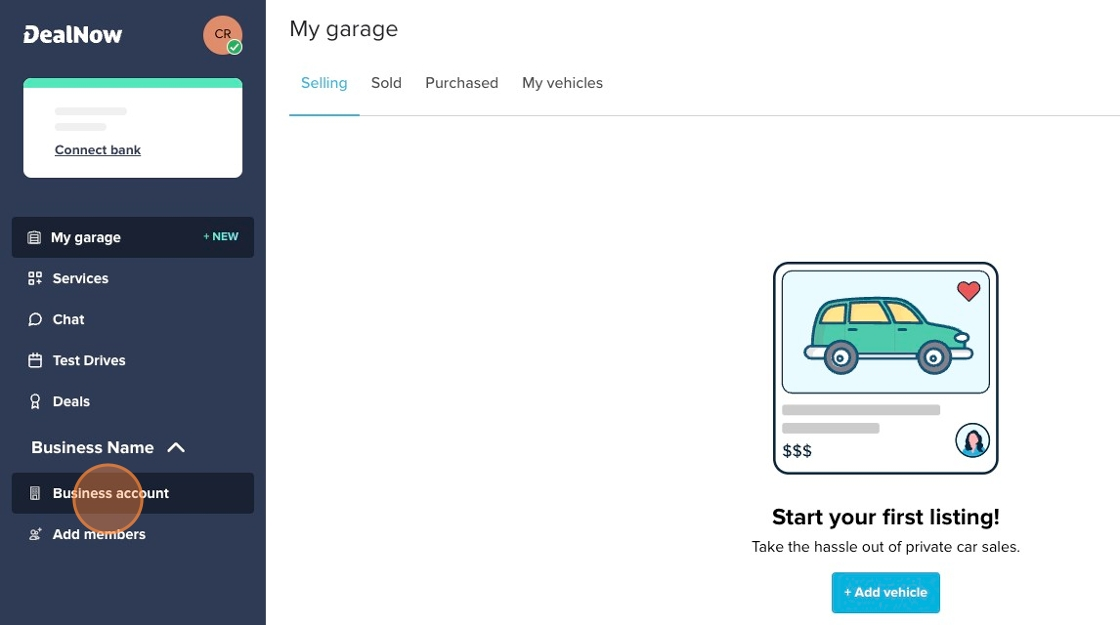Open Chat via the speech bubble icon
Image resolution: width=1120 pixels, height=625 pixels.
(33, 319)
